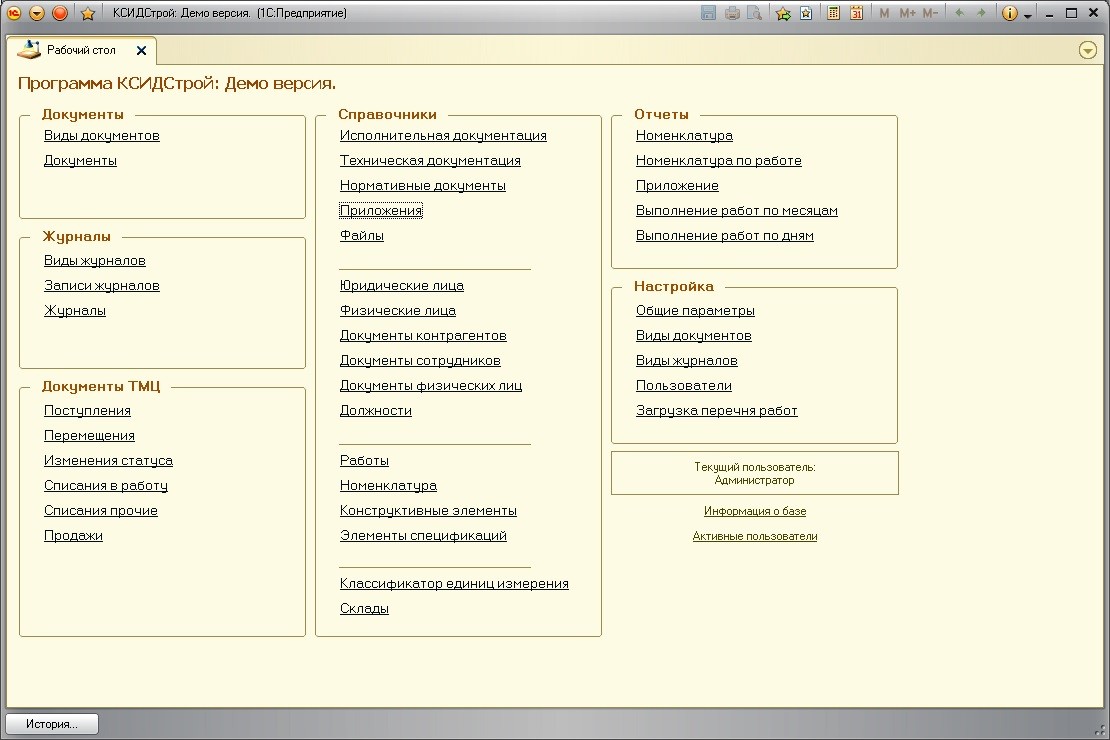The image size is (1110, 740).
Task: Click the Save diskette icon
Action: pyautogui.click(x=709, y=13)
